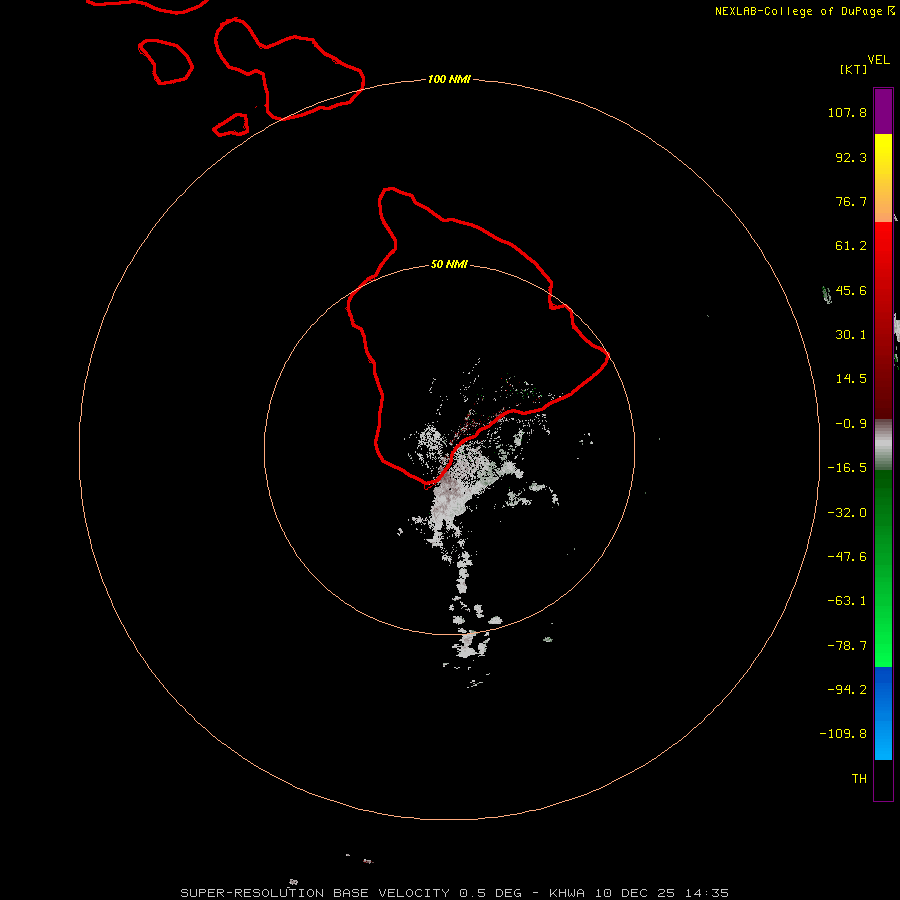Select the -63.1 velocity scale value
900x900 pixels.
click(x=847, y=601)
